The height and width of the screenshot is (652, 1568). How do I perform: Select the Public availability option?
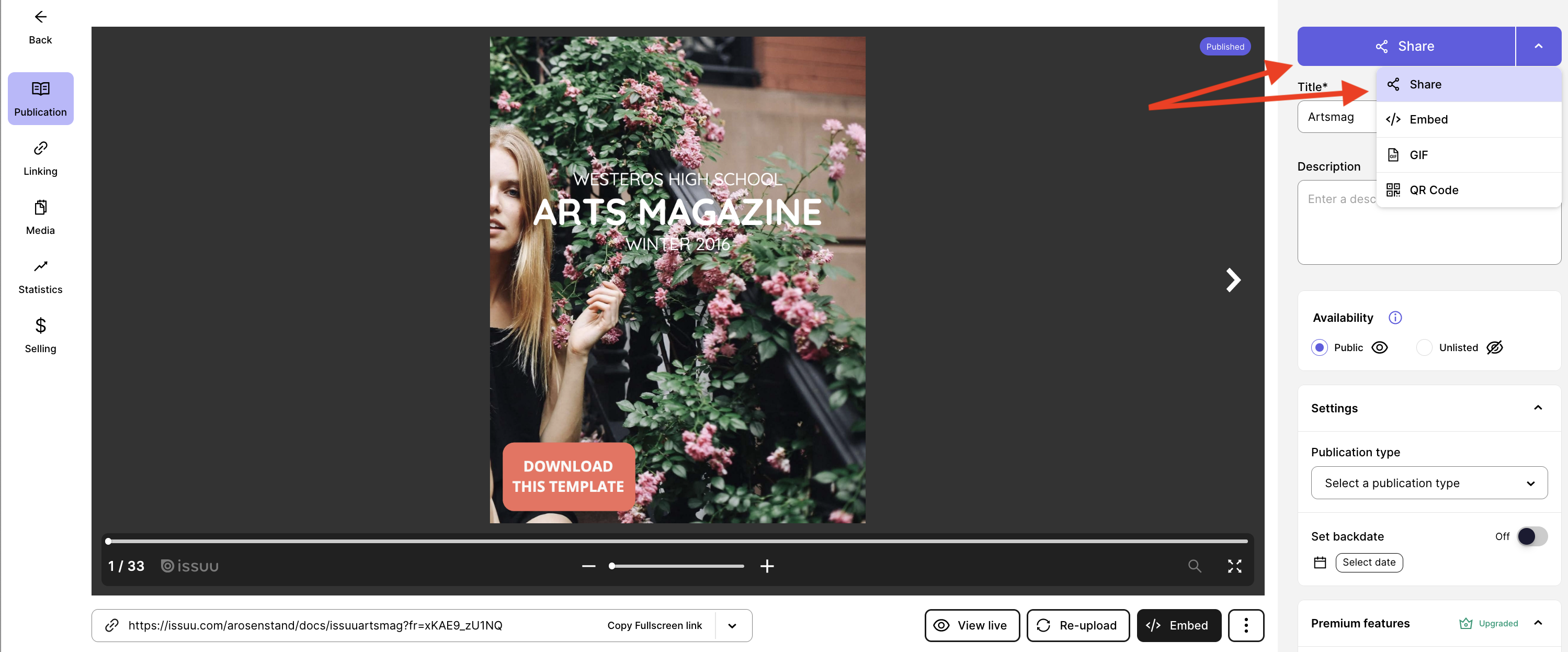coord(1319,347)
